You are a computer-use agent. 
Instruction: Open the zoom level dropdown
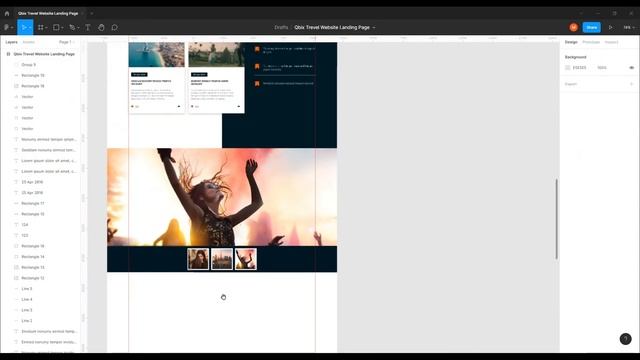tap(629, 27)
